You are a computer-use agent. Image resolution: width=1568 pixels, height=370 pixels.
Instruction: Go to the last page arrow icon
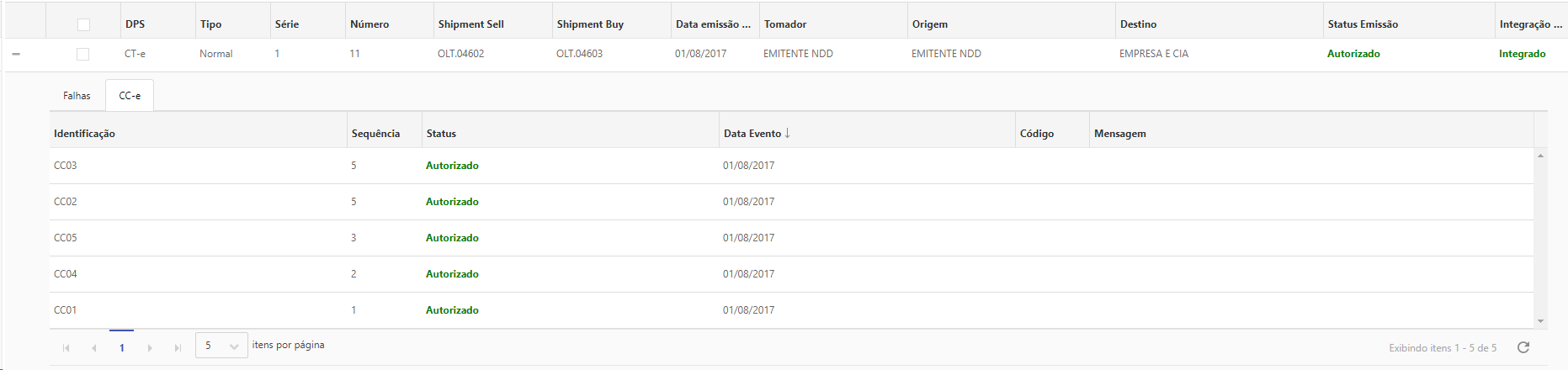click(x=178, y=347)
